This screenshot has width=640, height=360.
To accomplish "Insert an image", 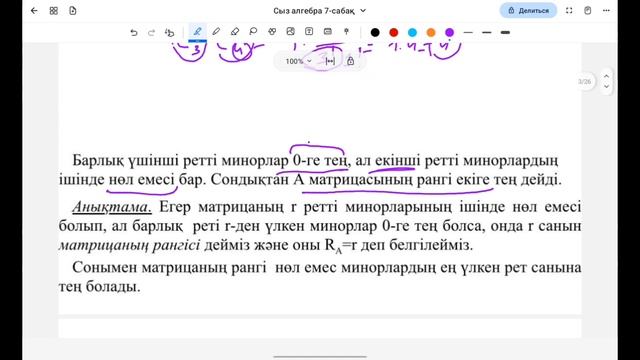I will coord(291,31).
